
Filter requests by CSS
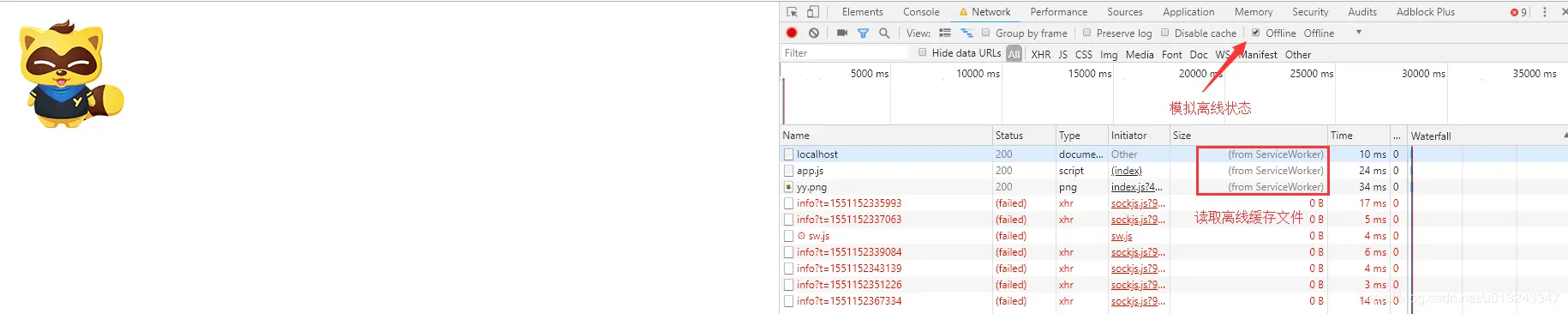pyautogui.click(x=1083, y=54)
